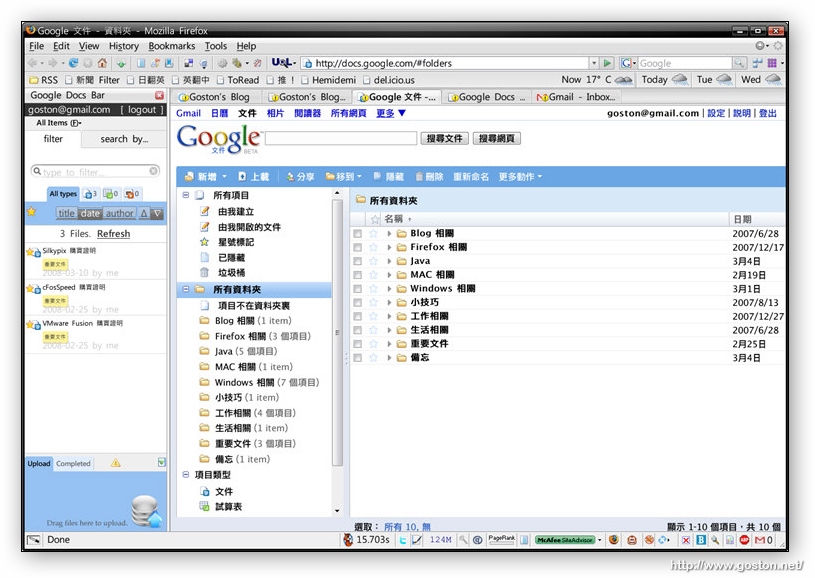Sort Docs Bar list descending
815x578 pixels.
(x=157, y=213)
